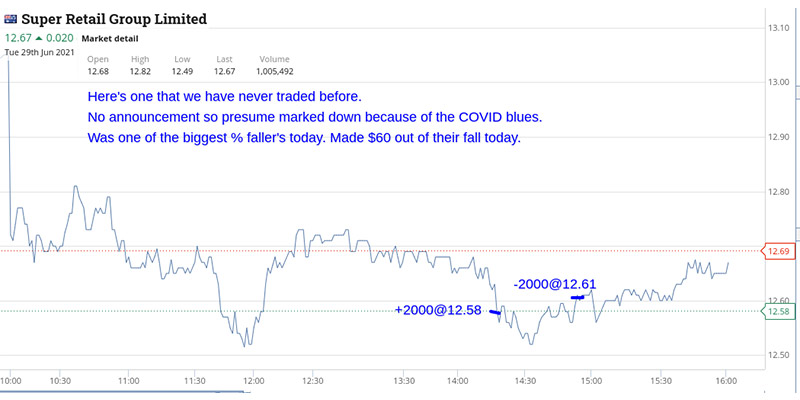800x400 pixels.
Task: Click the Volume value 1,005,492
Action: point(274,72)
